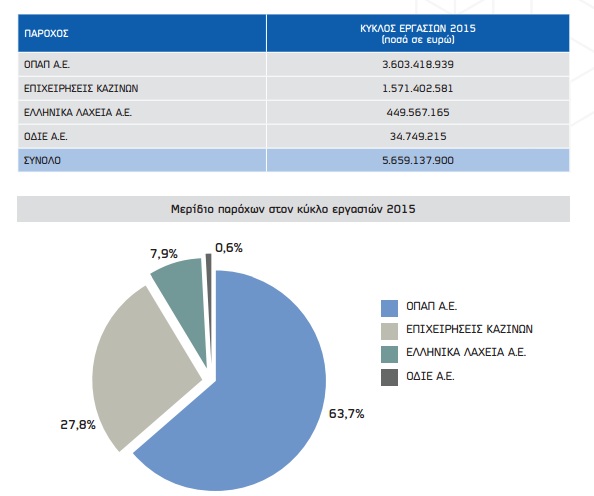Click the dark gray ΟΔΙΕ legend swatch
594x496 pixels.
point(389,377)
